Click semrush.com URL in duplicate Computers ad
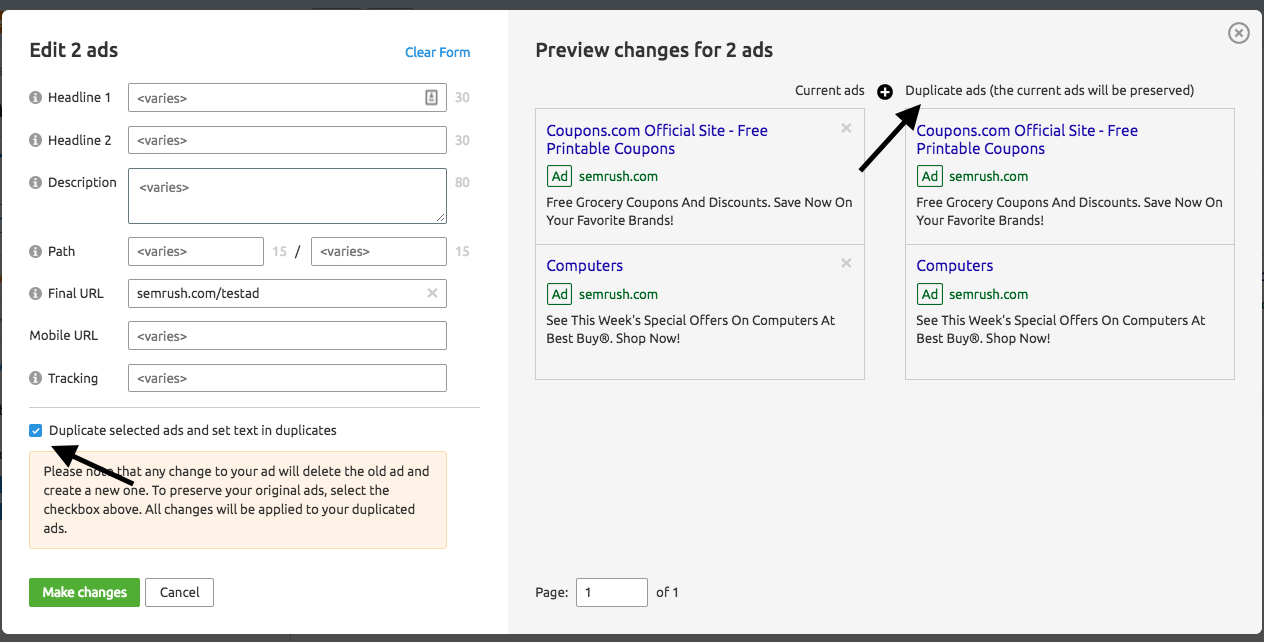Viewport: 1264px width, 642px height. [x=988, y=294]
